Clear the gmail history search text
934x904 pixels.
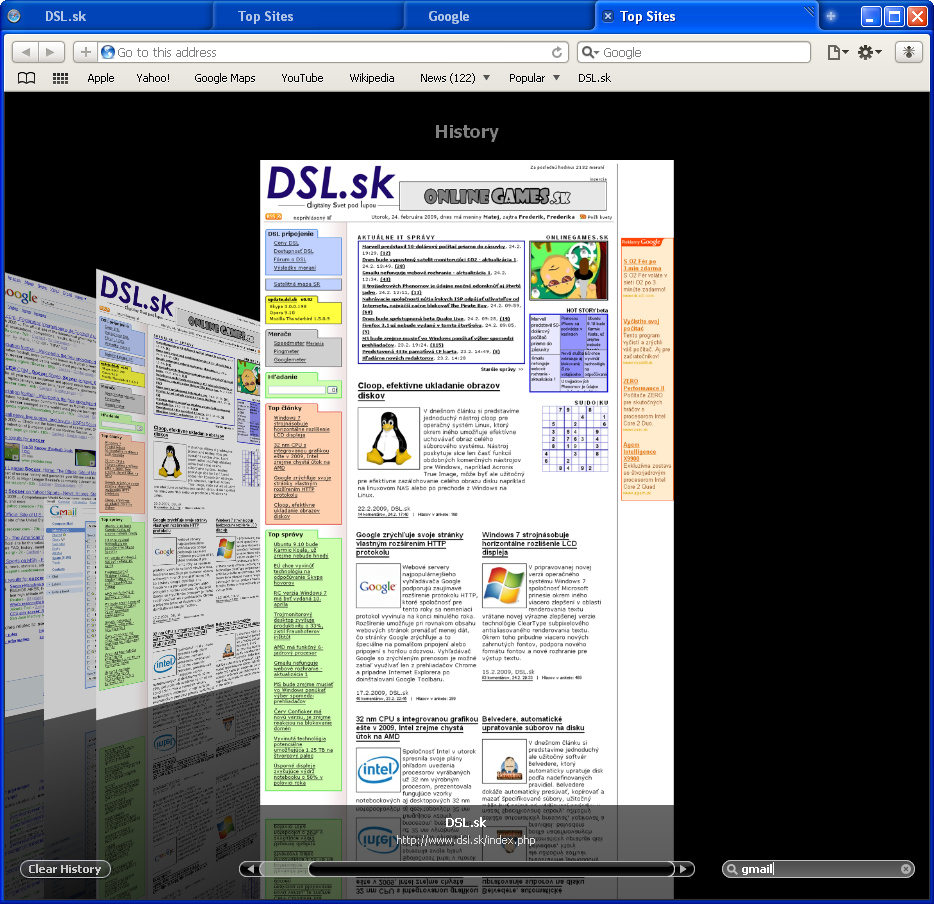pos(905,869)
